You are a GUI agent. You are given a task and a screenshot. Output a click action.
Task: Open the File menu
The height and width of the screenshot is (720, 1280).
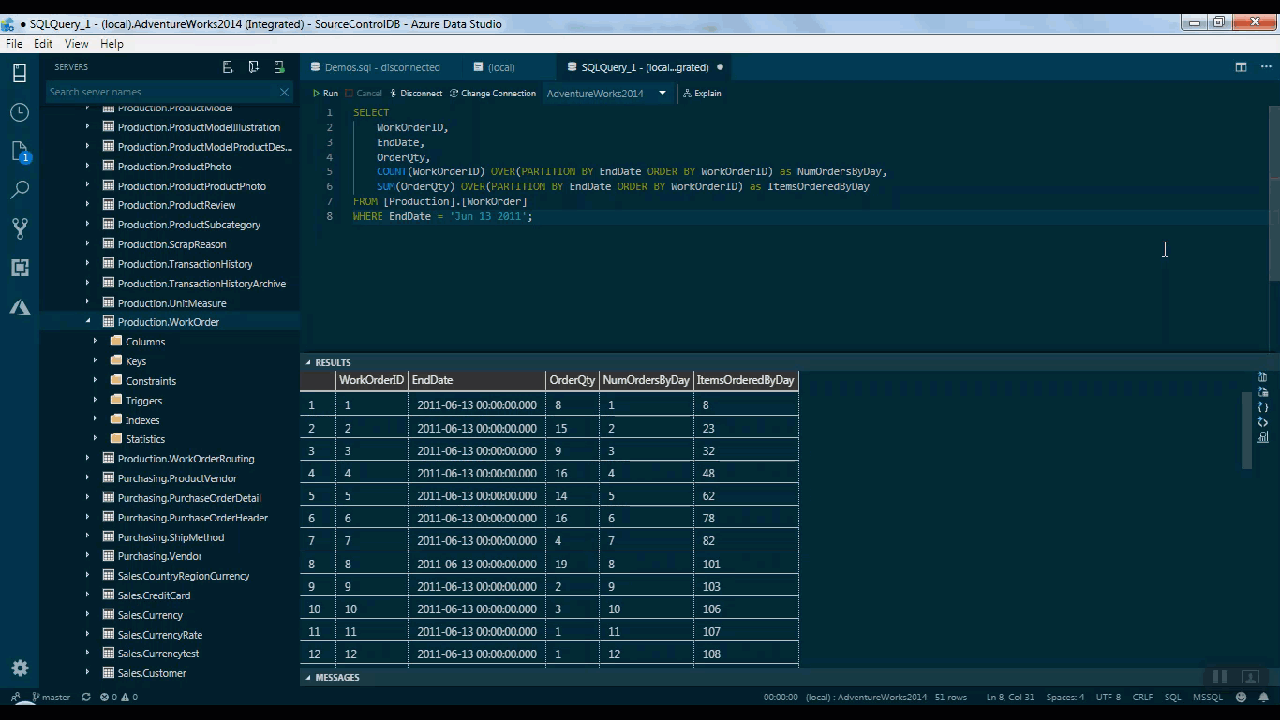pos(14,44)
